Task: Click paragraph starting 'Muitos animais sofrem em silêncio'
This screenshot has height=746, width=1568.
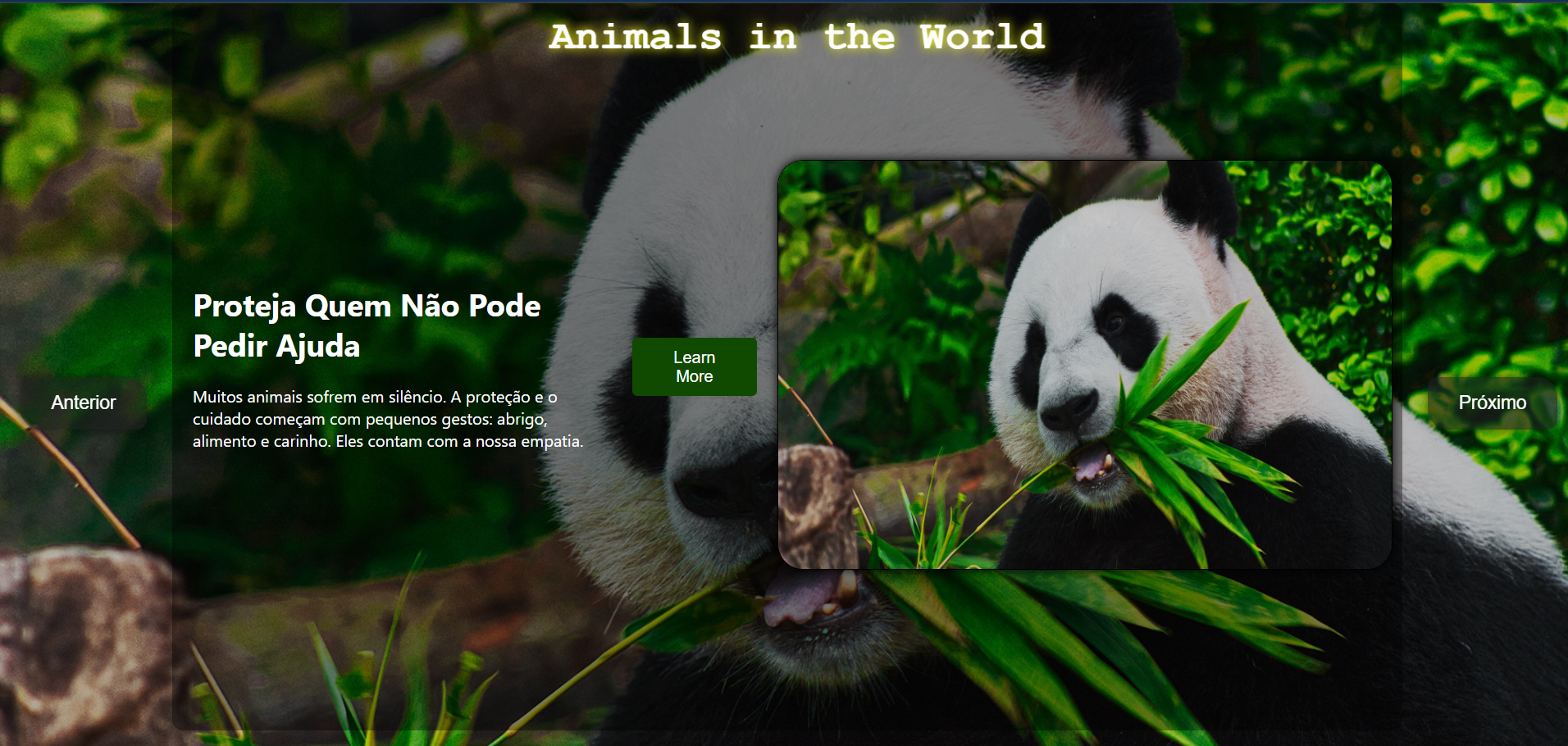Action: coord(388,419)
